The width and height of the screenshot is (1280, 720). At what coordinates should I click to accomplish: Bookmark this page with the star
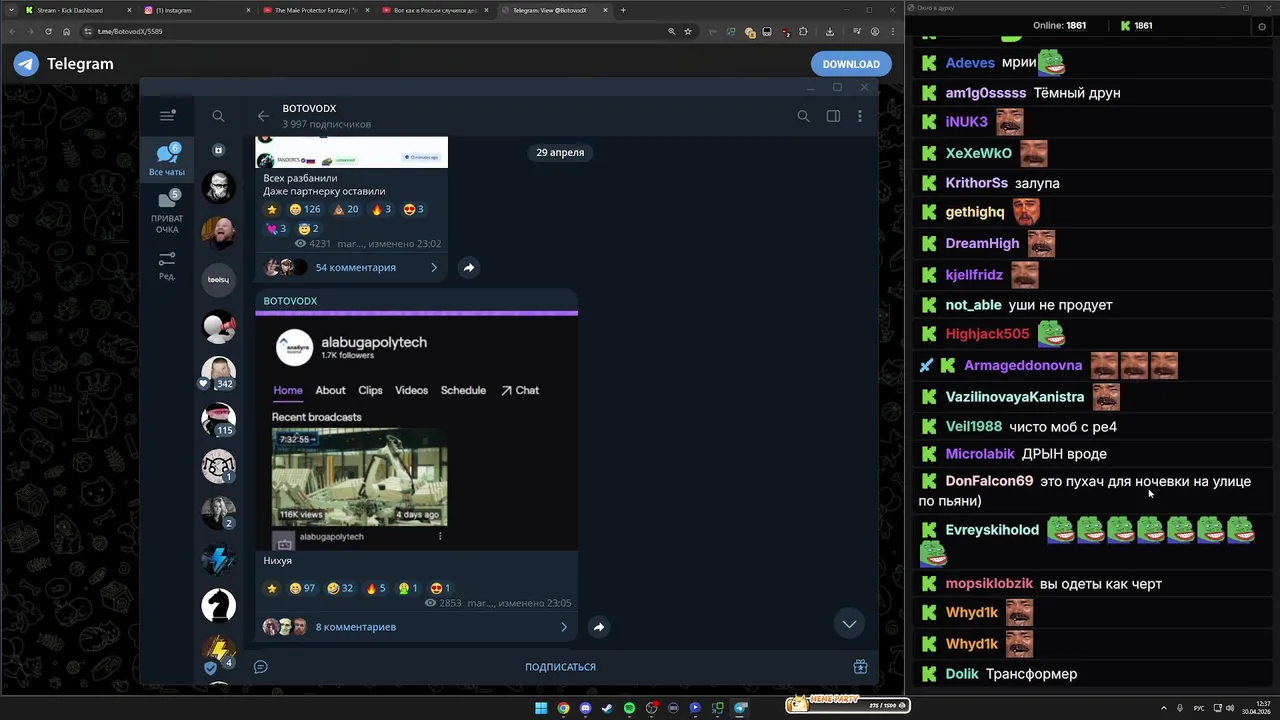pos(688,31)
